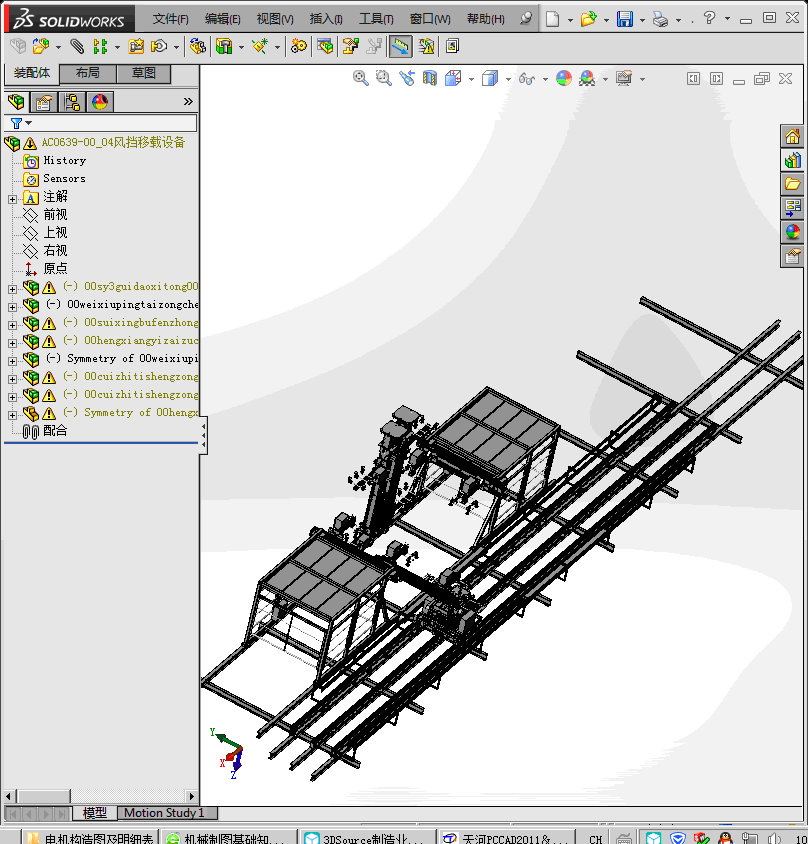808x844 pixels.
Task: Select the 前视 plane in feature tree
Action: [x=55, y=214]
